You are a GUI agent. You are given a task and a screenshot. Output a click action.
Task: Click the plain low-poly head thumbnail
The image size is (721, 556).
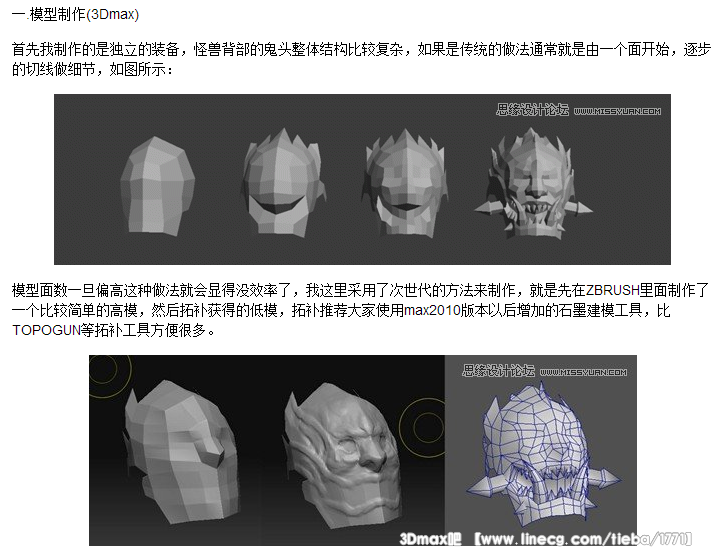(157, 186)
